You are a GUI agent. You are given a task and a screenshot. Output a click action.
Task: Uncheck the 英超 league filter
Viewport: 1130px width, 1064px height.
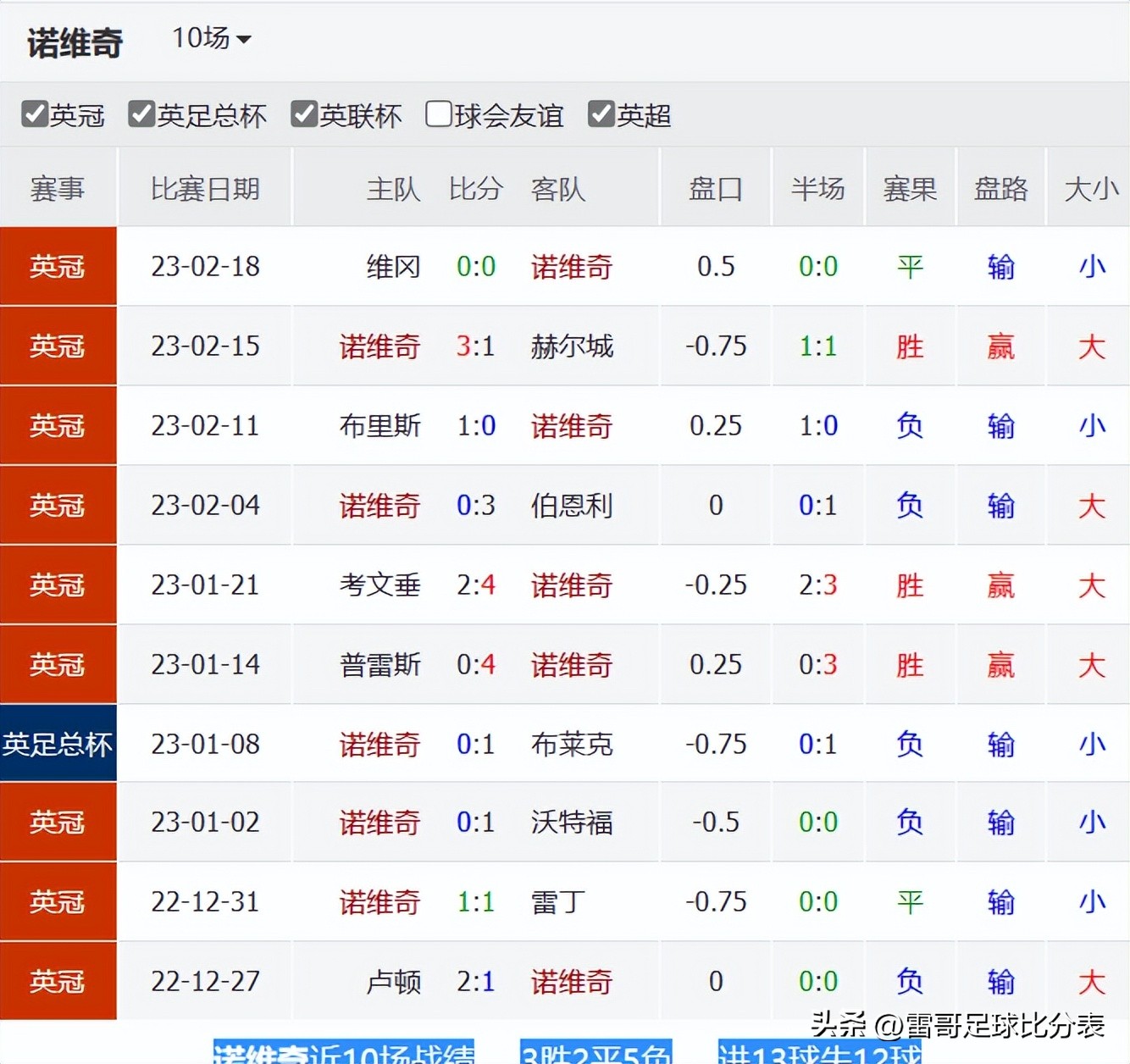[x=601, y=113]
